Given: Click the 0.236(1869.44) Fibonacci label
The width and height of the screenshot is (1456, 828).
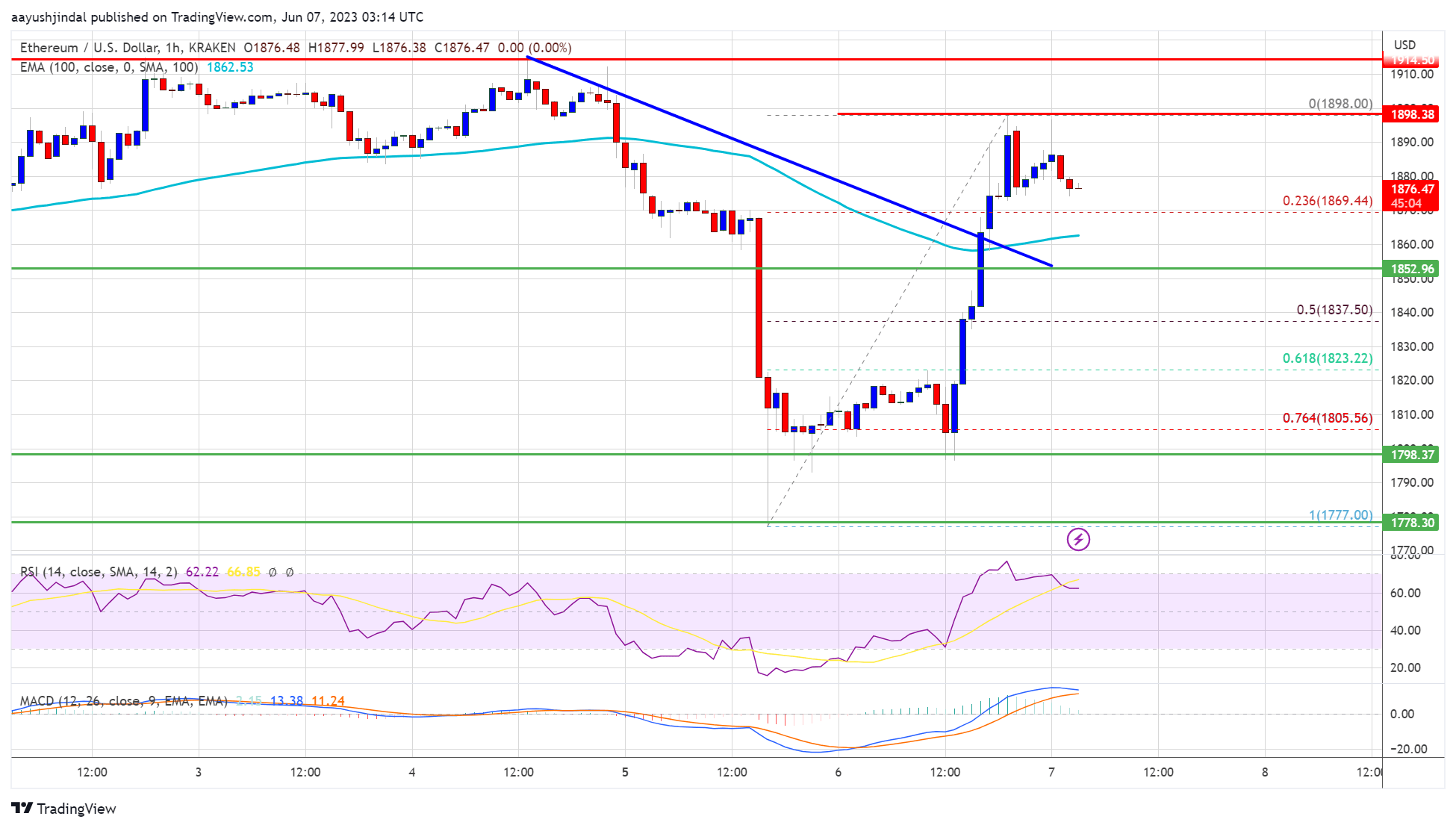Looking at the screenshot, I should [x=1328, y=201].
